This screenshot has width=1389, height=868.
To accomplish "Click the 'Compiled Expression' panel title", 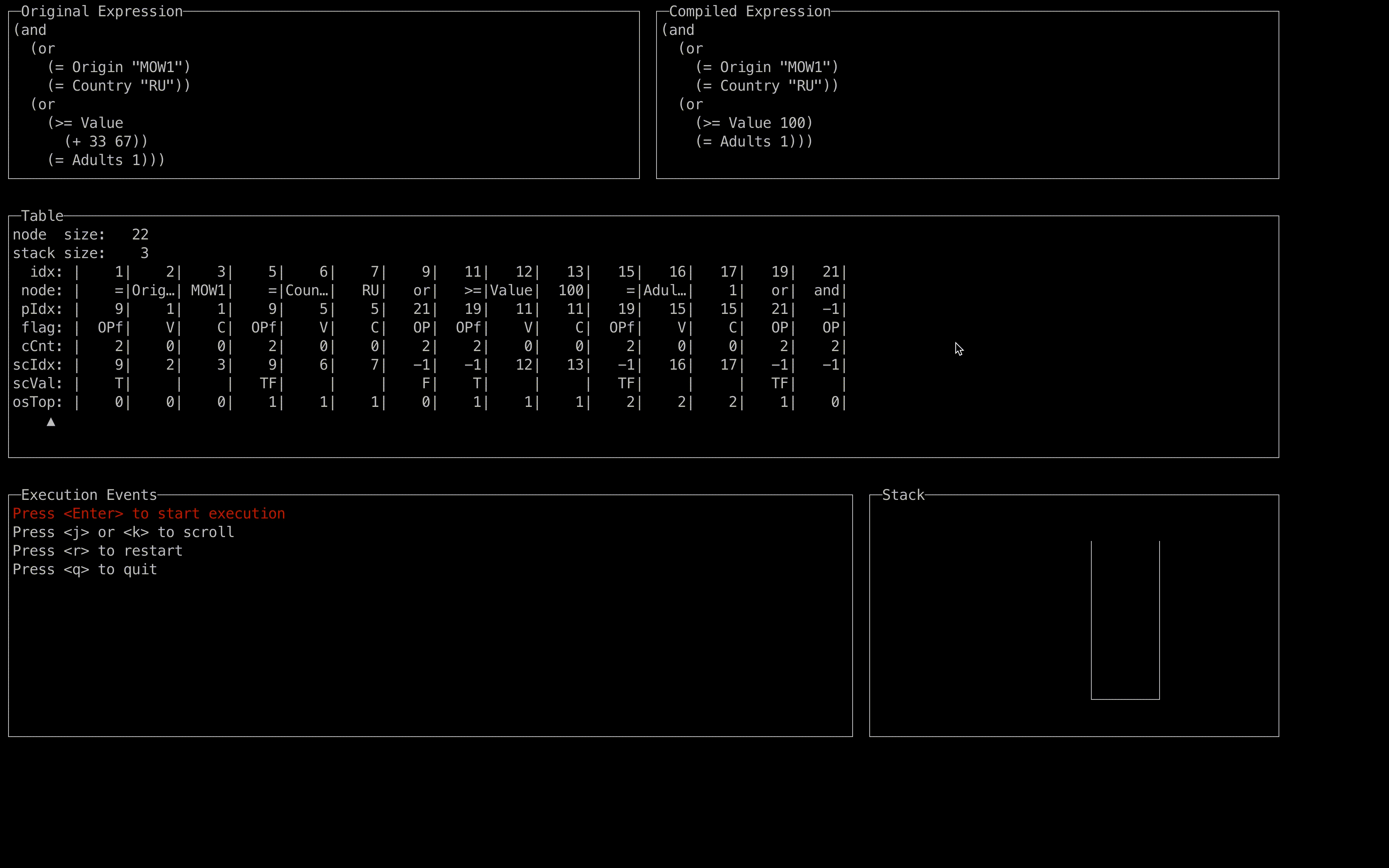I will 750,12.
